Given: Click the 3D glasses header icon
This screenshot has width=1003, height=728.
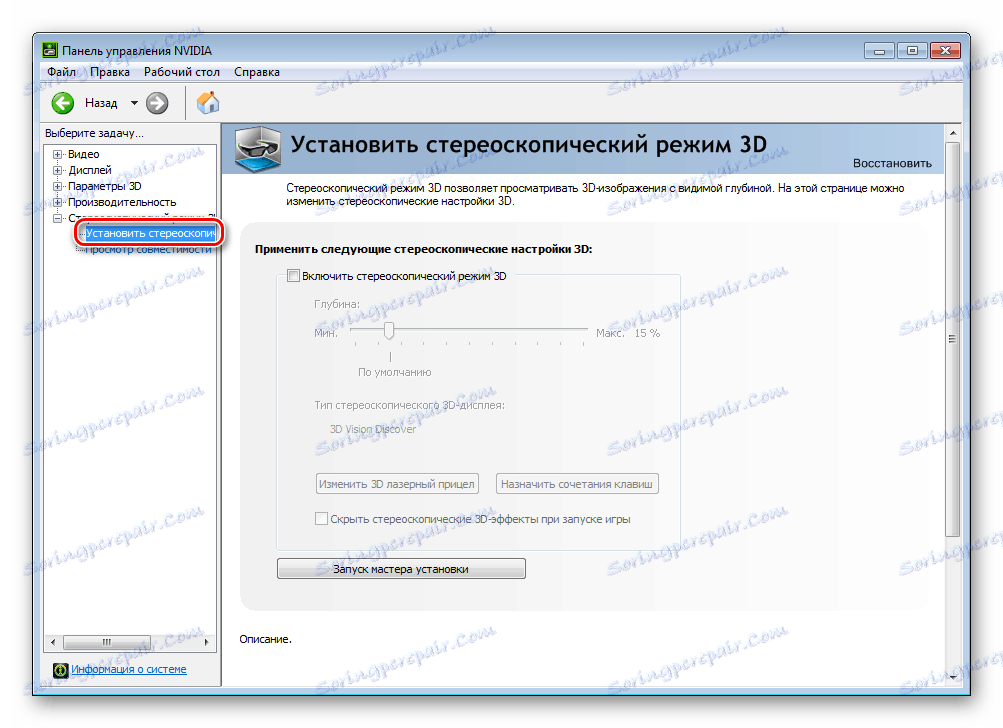Looking at the screenshot, I should (258, 149).
